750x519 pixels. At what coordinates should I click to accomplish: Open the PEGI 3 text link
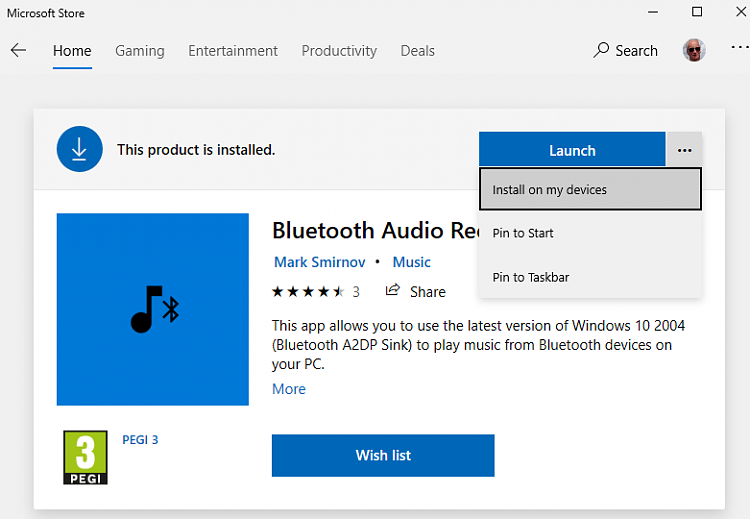coord(140,440)
